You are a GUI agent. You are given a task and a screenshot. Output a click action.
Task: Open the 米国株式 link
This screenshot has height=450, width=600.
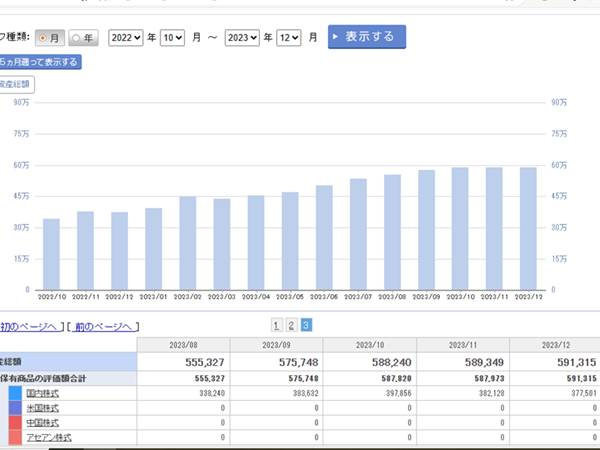[x=41, y=408]
